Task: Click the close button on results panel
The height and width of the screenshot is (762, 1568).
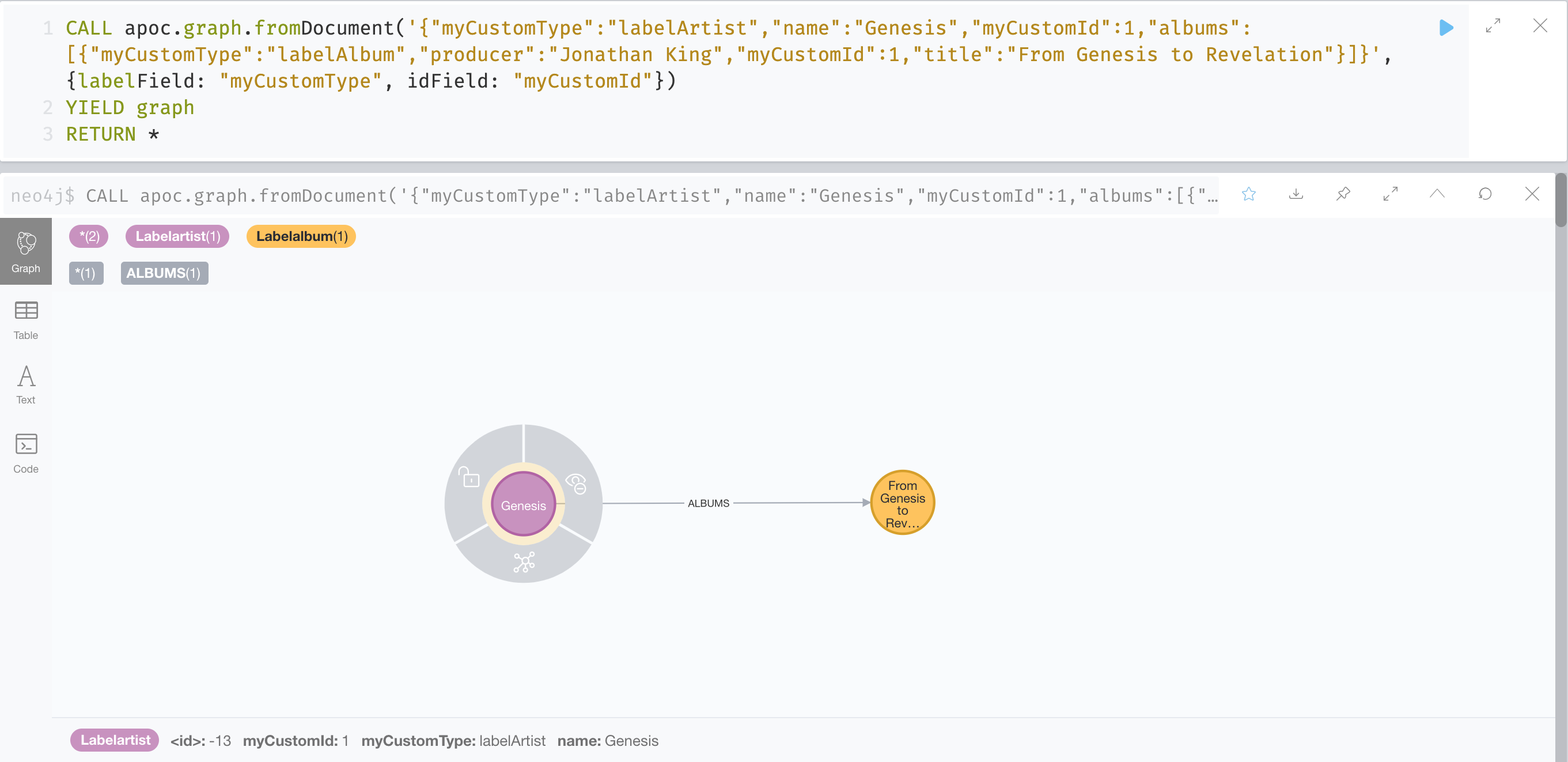Action: click(1531, 194)
